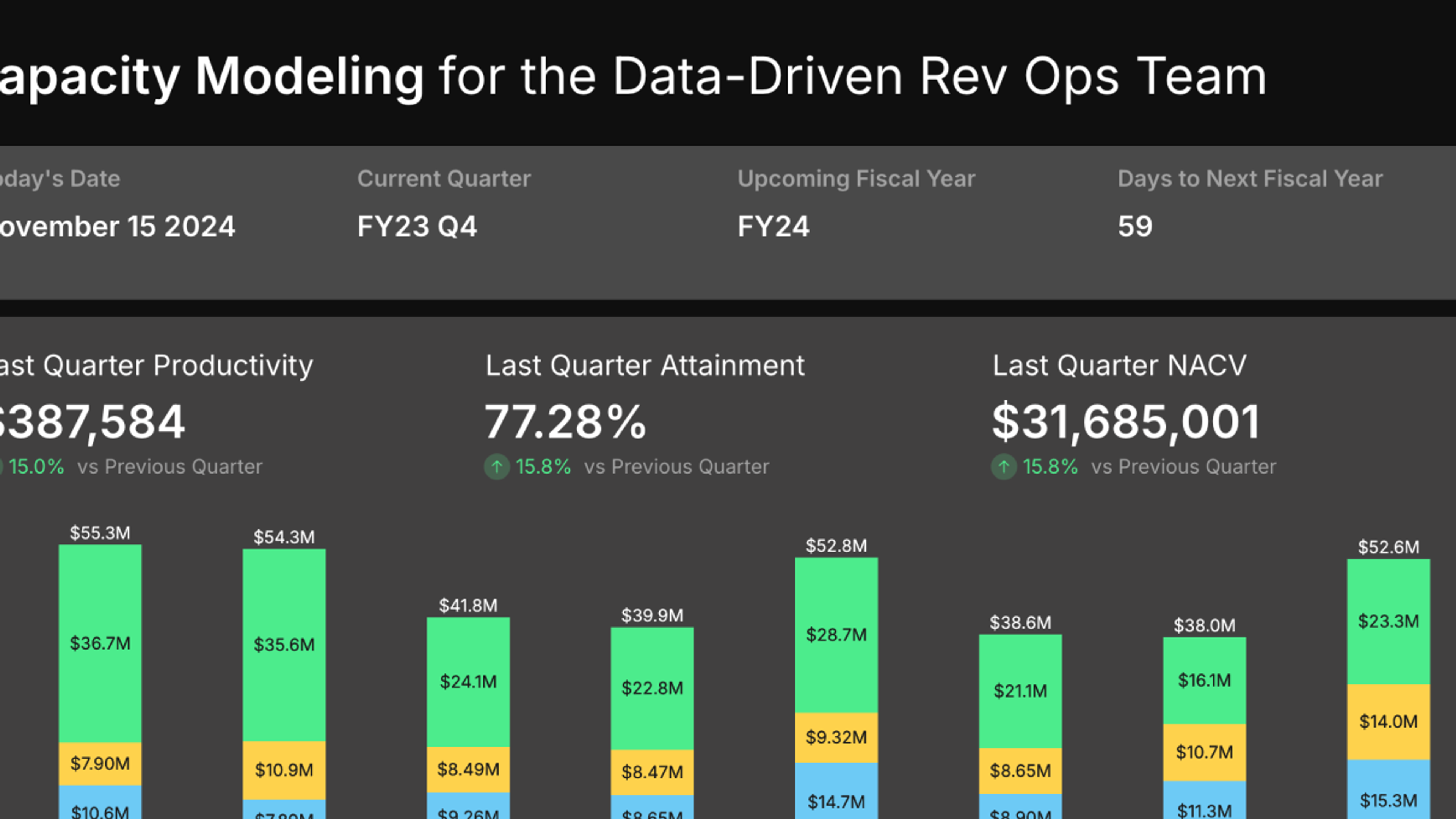Click the Upcoming Fiscal Year label
The height and width of the screenshot is (819, 1456).
(x=856, y=179)
